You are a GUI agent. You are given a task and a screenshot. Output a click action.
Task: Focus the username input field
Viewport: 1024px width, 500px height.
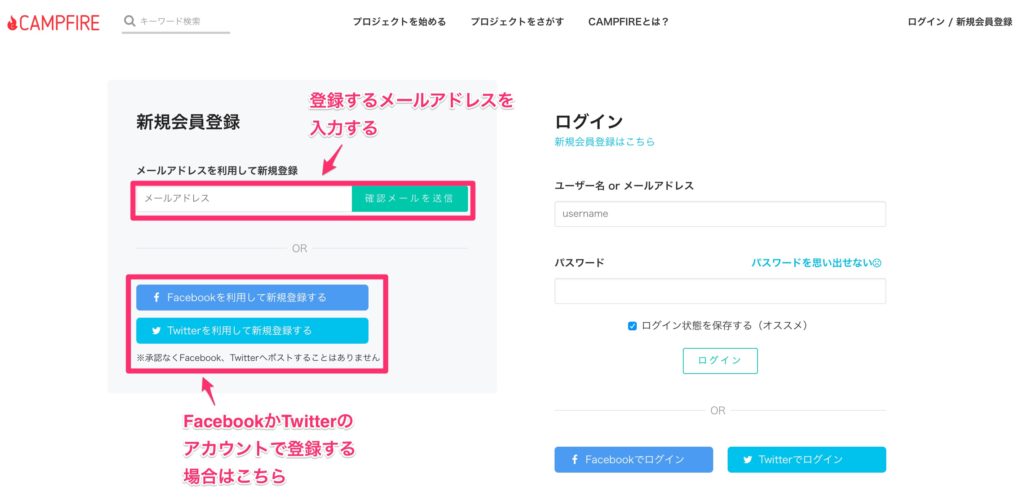click(x=720, y=213)
